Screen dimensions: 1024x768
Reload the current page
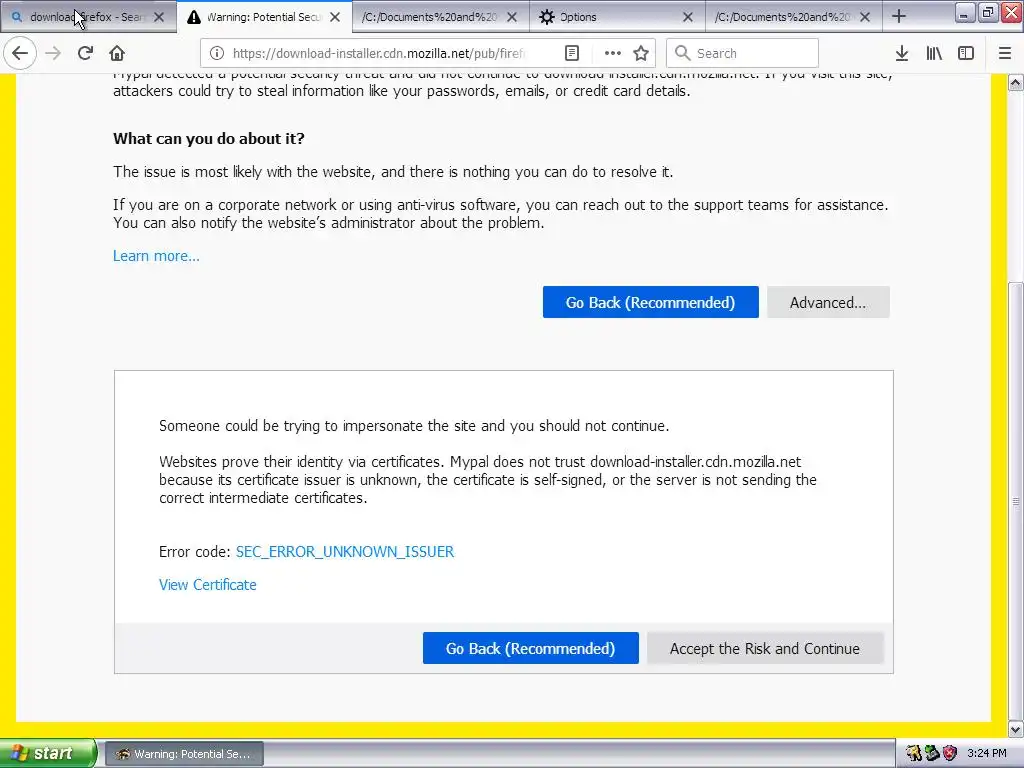point(85,53)
